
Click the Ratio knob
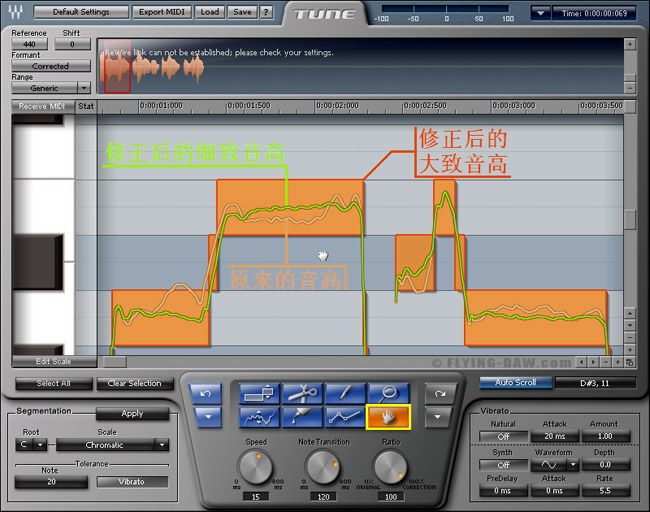click(x=390, y=468)
